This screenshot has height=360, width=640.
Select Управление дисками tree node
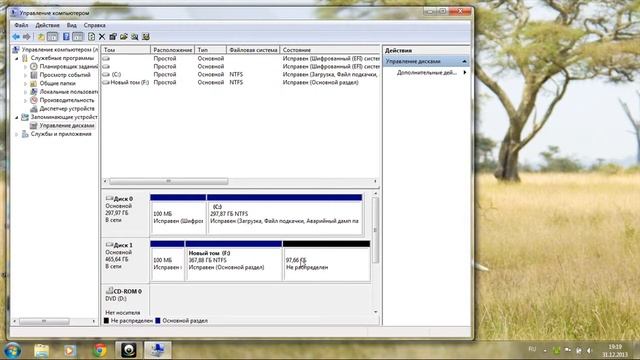[x=67, y=126]
